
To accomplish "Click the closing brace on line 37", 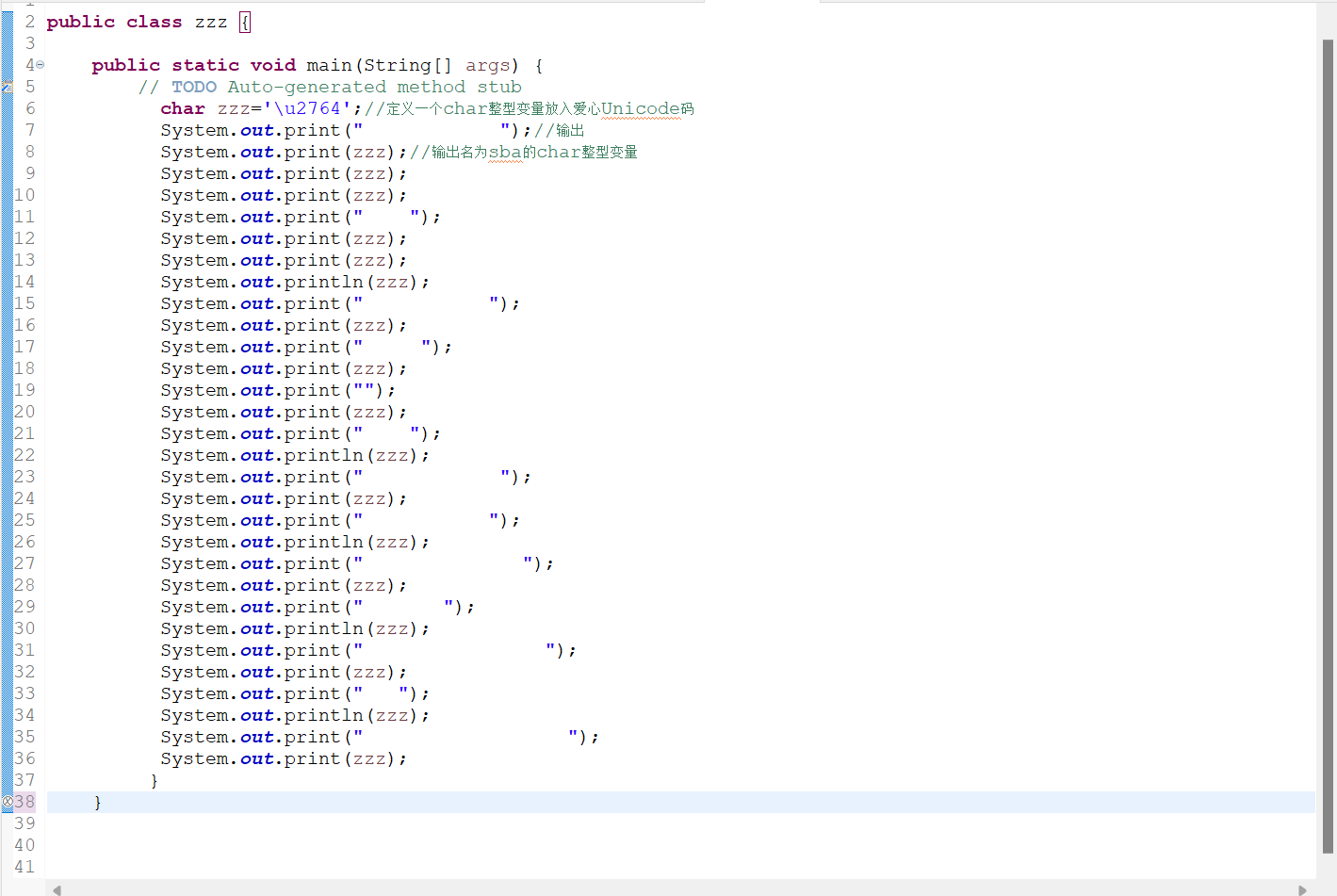I will pyautogui.click(x=155, y=780).
